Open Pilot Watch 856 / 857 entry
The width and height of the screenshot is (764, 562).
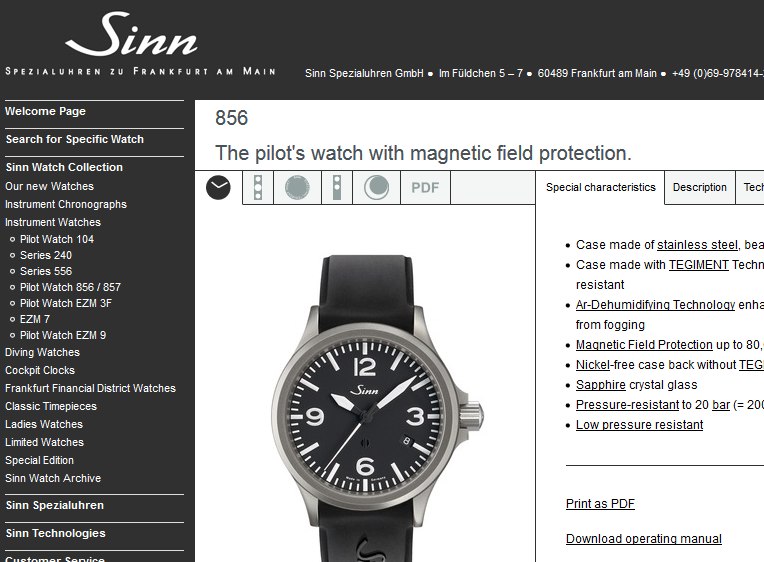pos(70,287)
